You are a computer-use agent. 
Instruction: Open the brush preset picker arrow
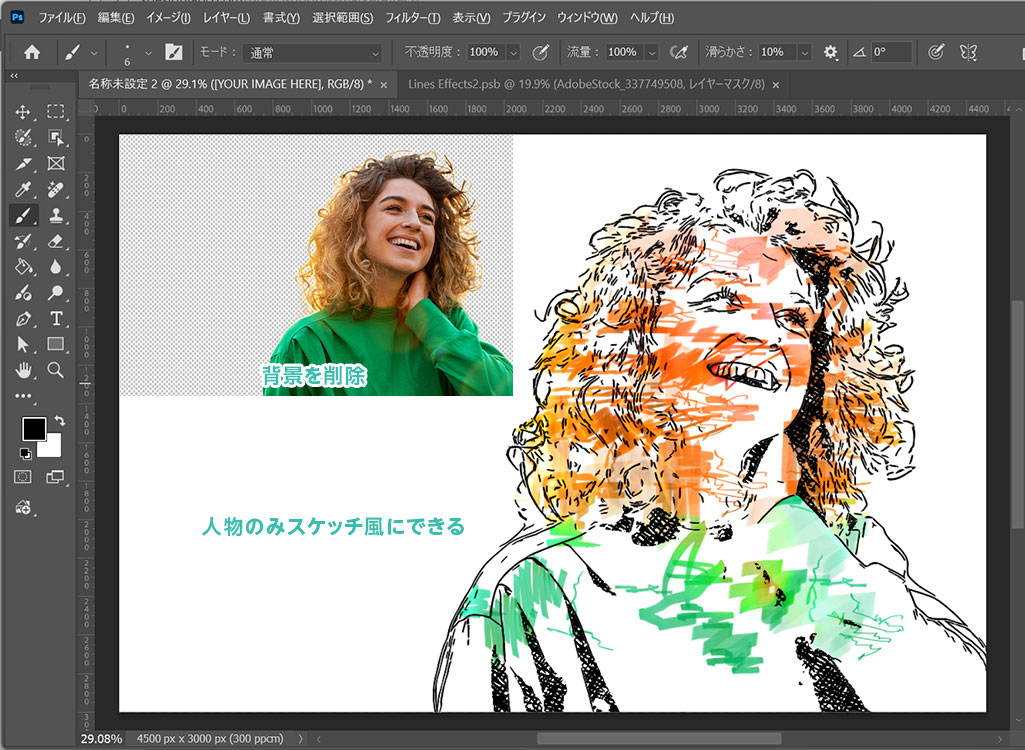point(149,52)
